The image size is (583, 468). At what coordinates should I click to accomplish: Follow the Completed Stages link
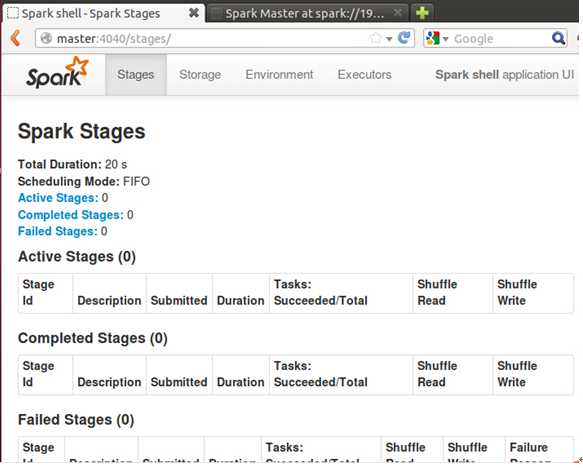click(71, 215)
